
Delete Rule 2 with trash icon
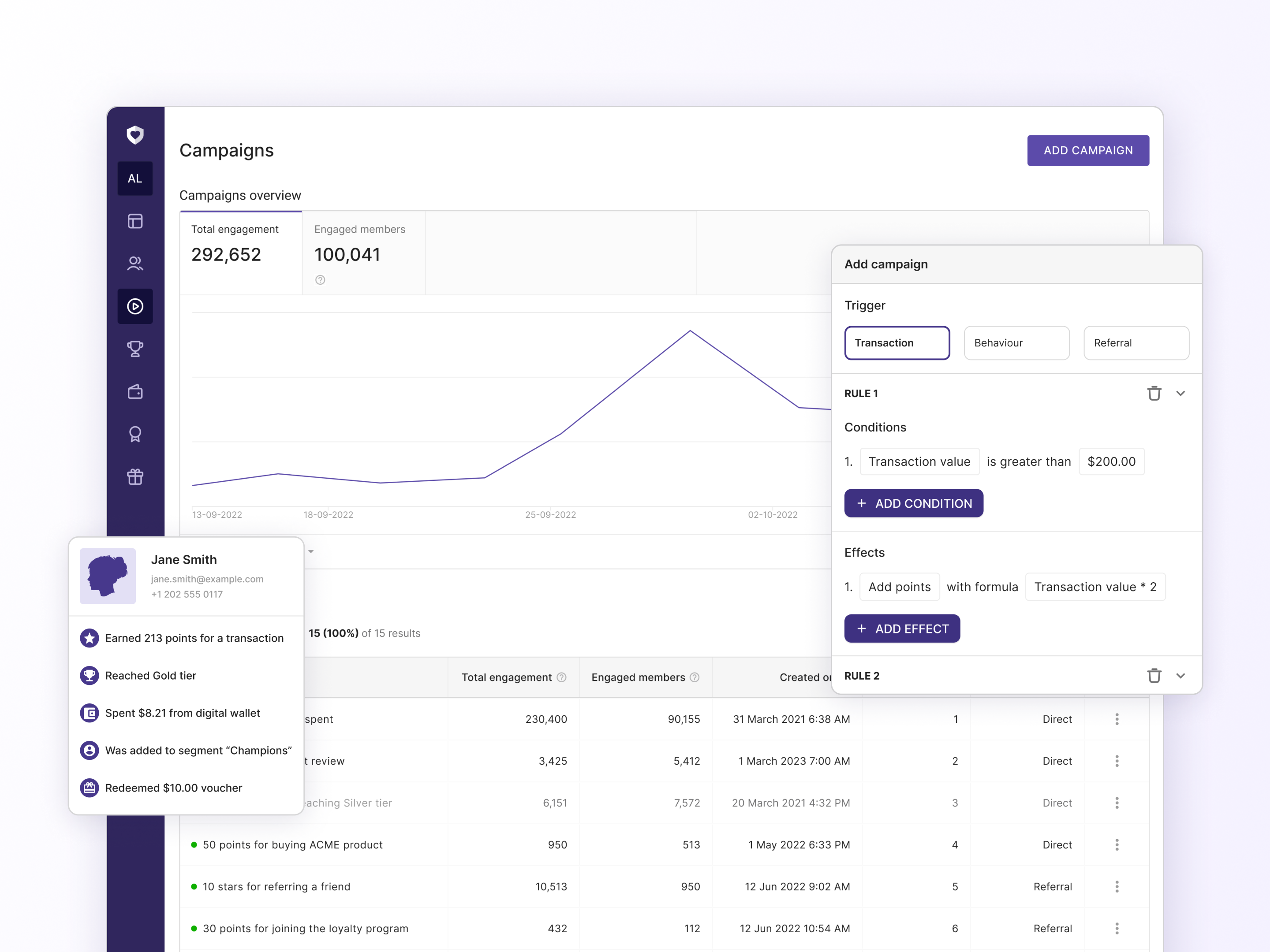point(1154,676)
